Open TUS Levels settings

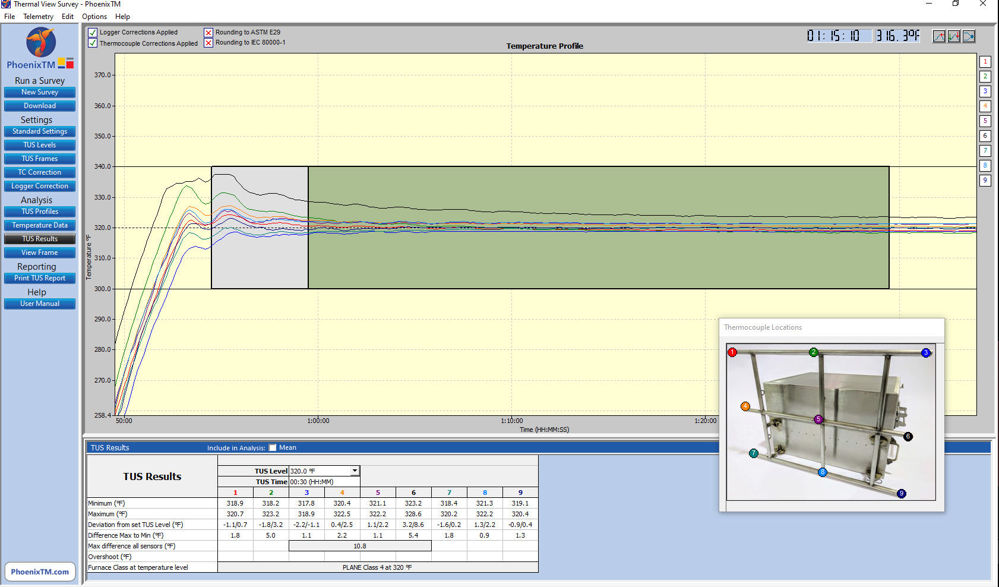coord(40,145)
